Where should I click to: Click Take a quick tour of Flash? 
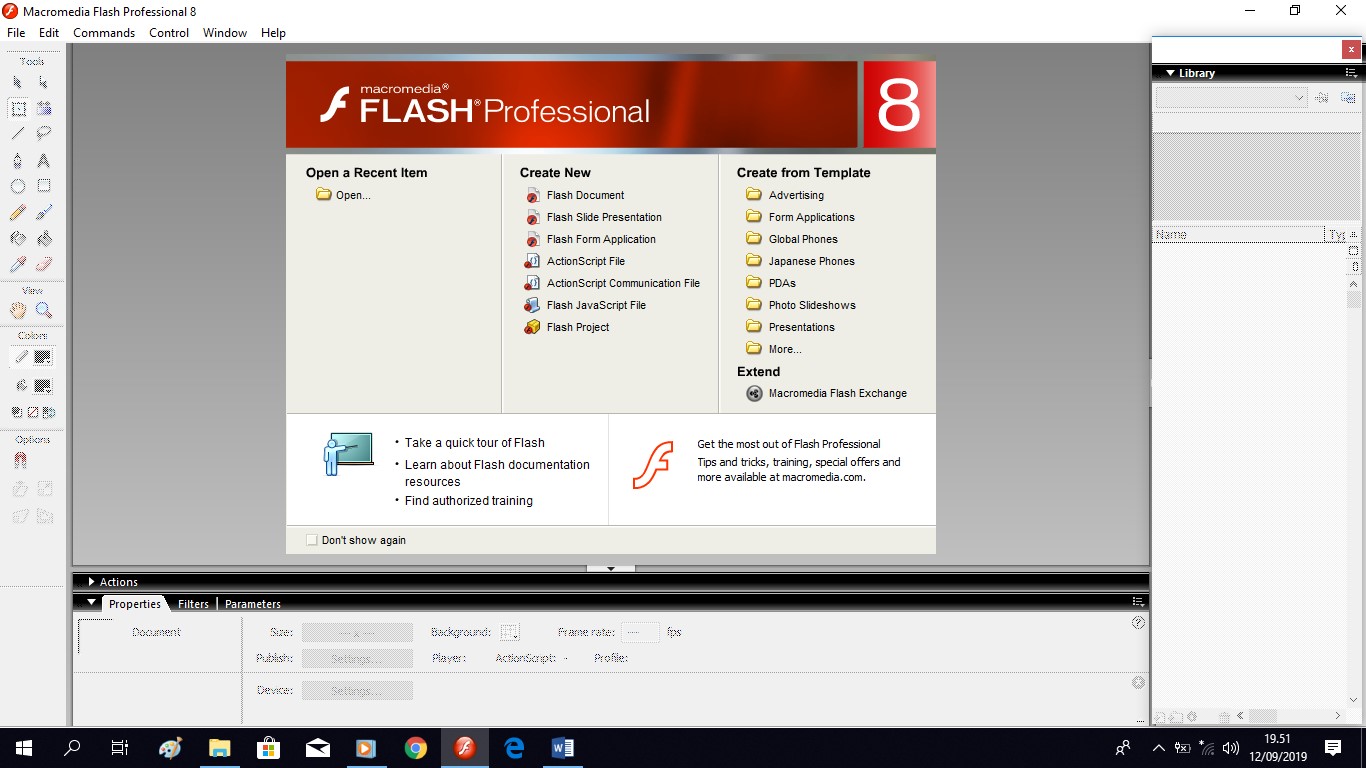(x=475, y=443)
